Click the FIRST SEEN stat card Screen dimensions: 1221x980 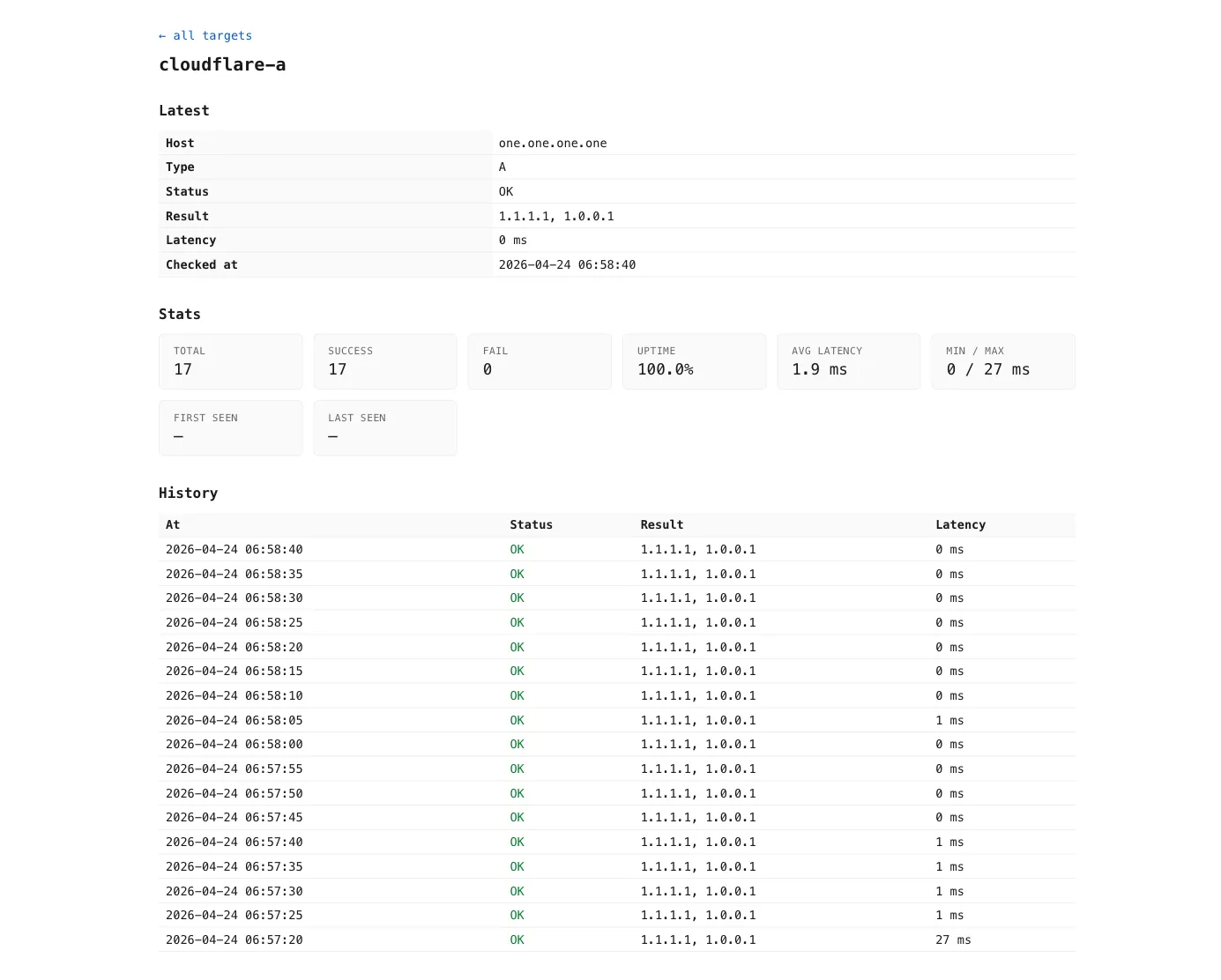tap(230, 427)
